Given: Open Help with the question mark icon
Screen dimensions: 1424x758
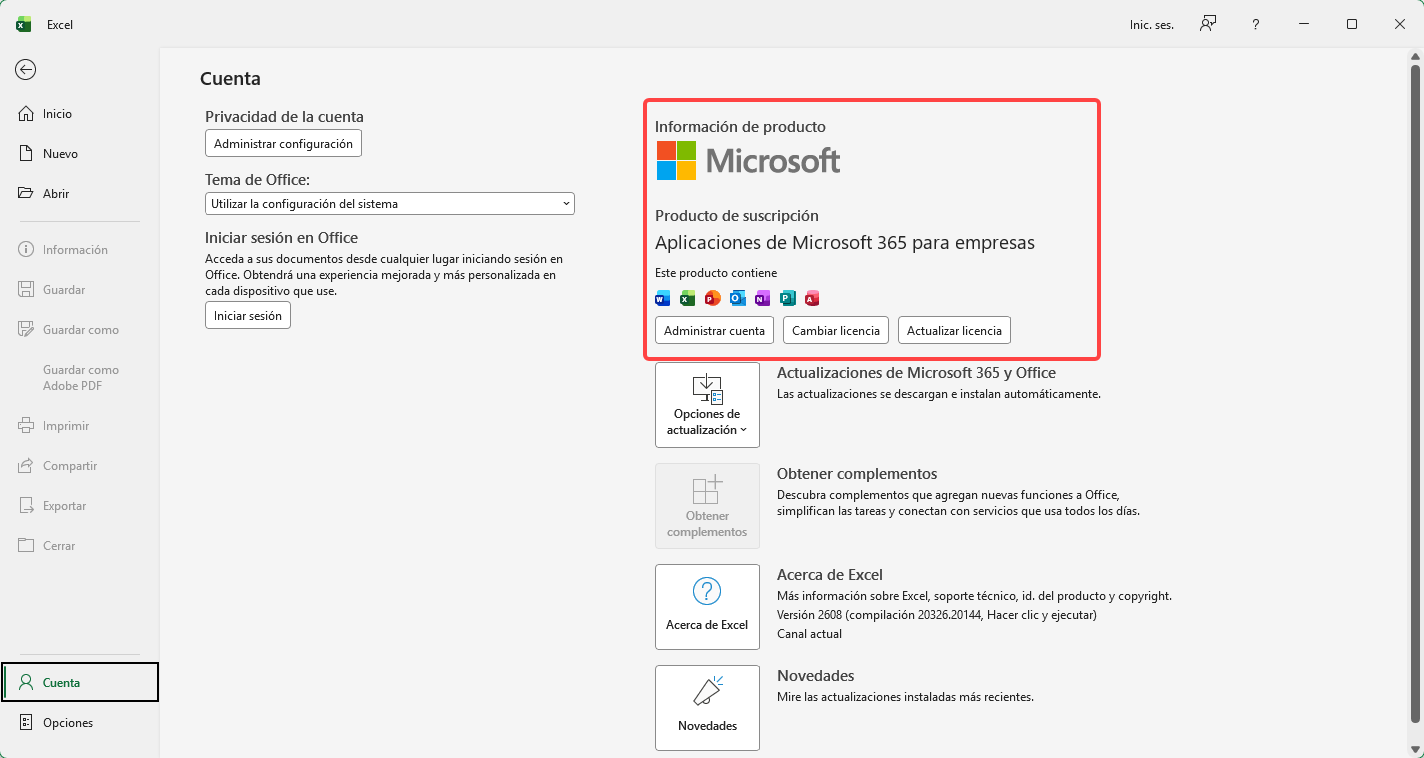Looking at the screenshot, I should (1256, 24).
